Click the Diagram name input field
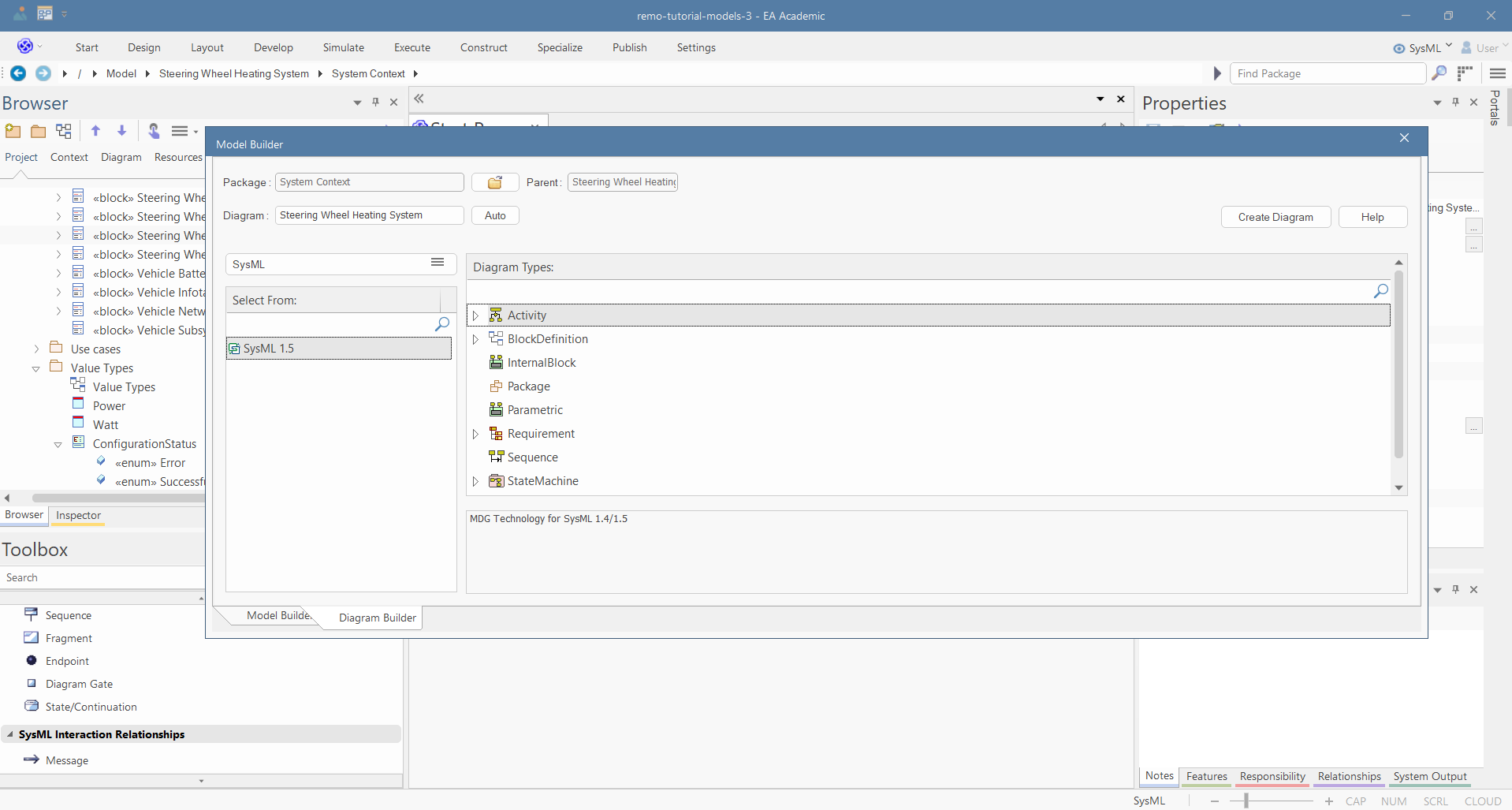1512x810 pixels. point(368,215)
